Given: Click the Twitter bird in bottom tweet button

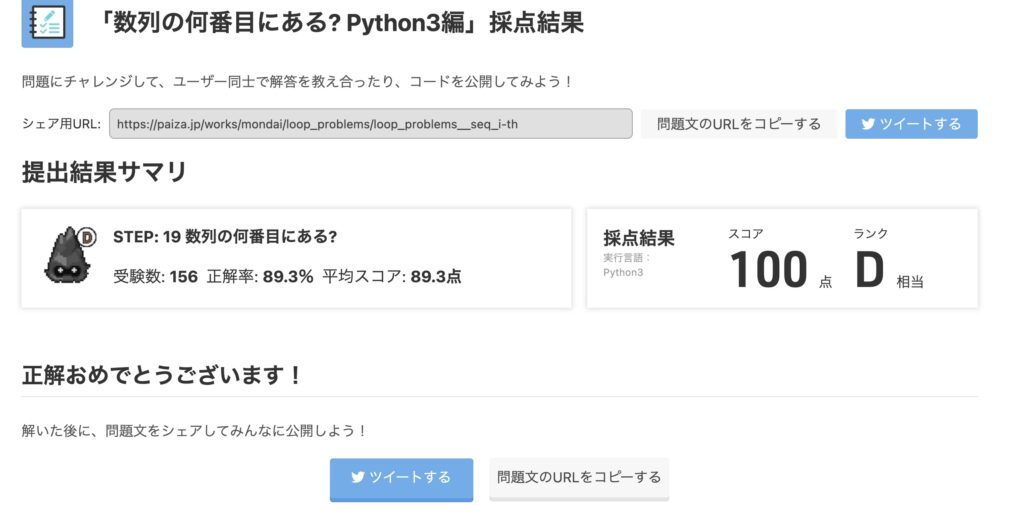Looking at the screenshot, I should coord(358,477).
